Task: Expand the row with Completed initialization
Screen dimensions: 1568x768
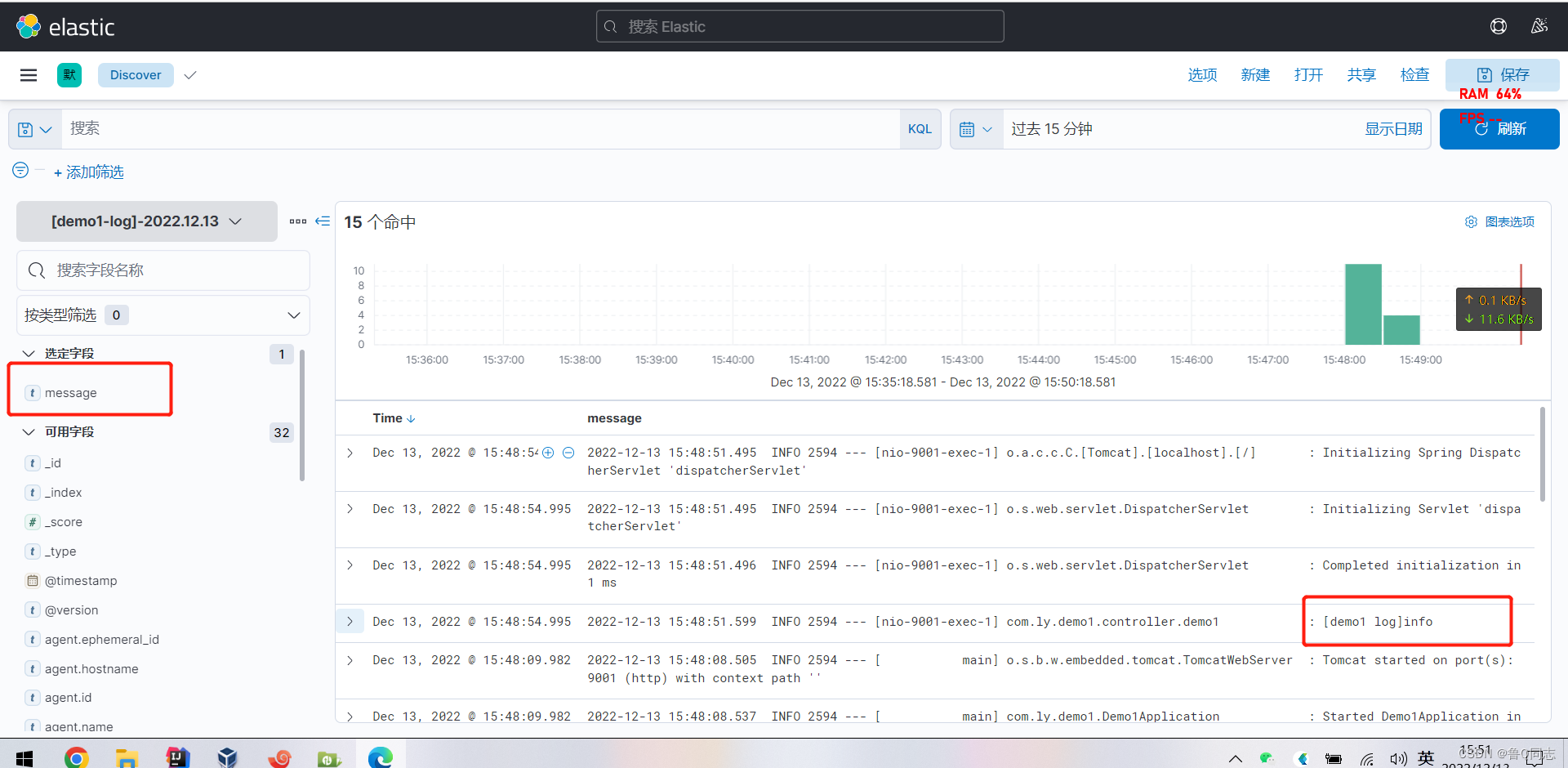Action: pos(350,565)
